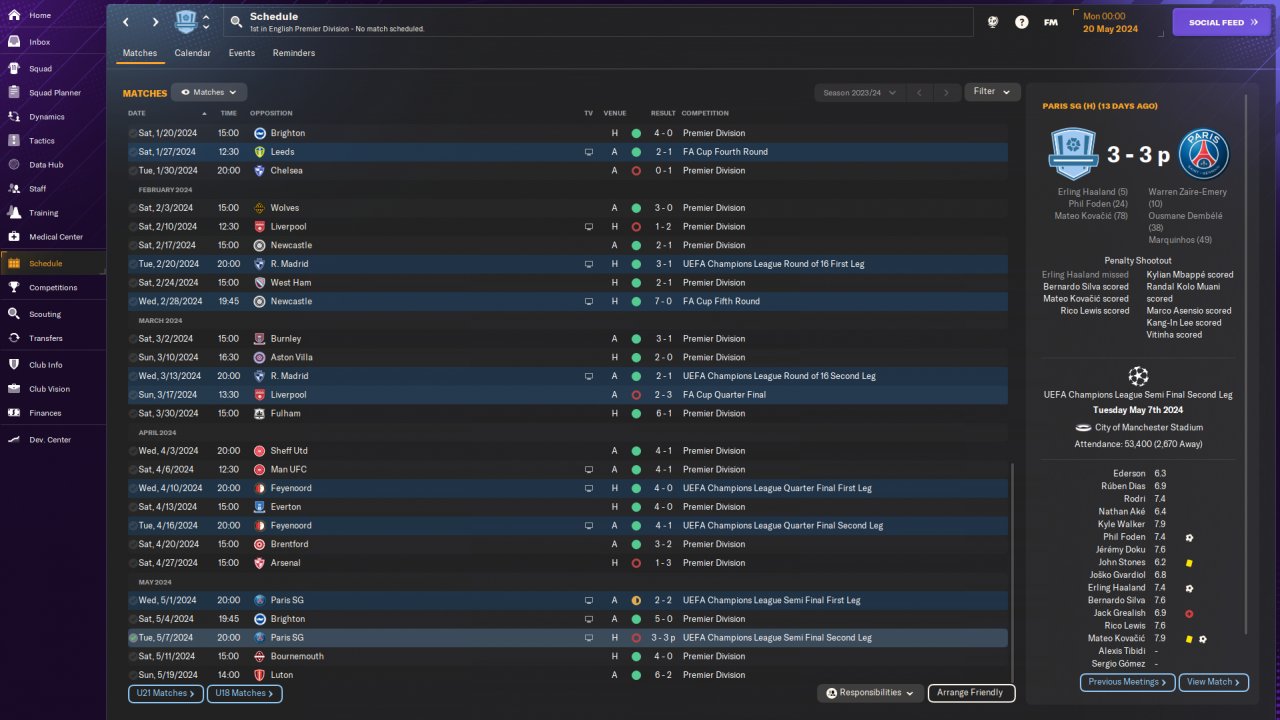Open the FM menu icon
The image size is (1280, 720).
point(1051,22)
